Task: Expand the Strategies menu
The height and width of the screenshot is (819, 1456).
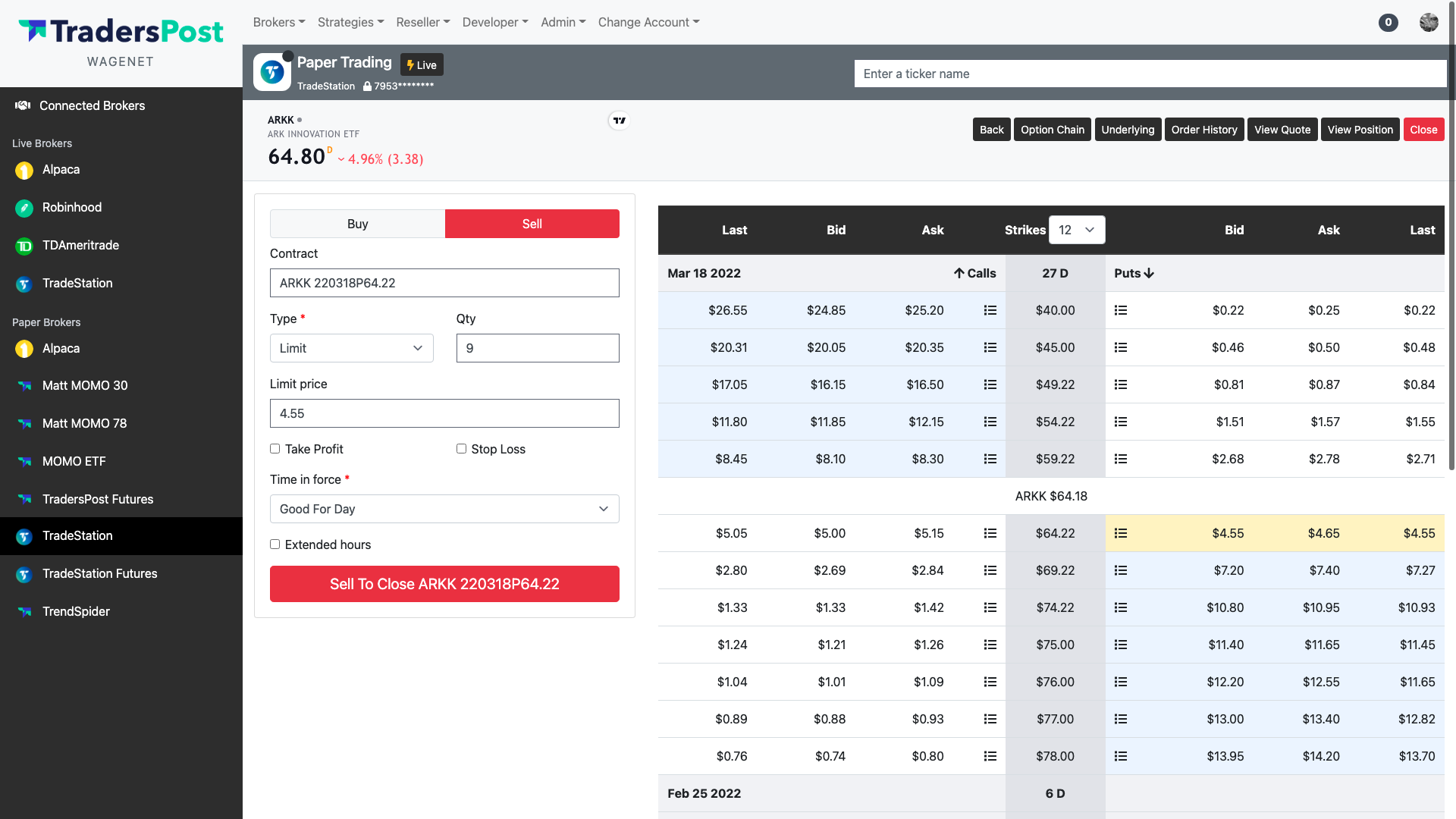Action: click(x=351, y=22)
